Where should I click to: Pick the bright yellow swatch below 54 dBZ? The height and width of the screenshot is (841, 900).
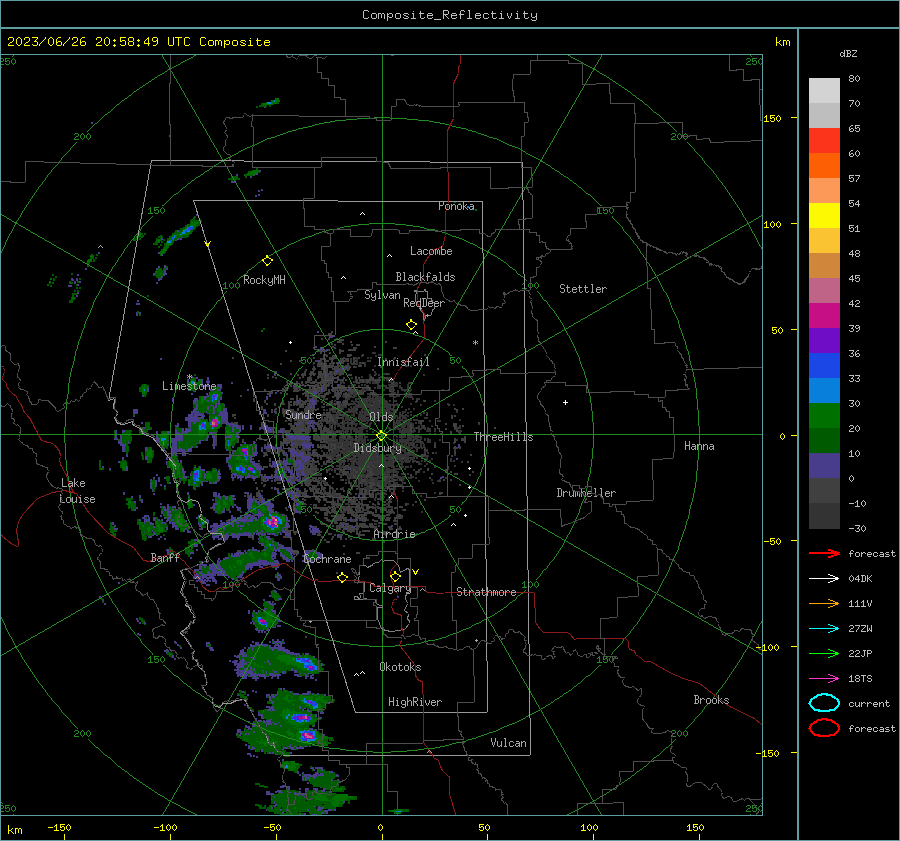click(x=824, y=216)
